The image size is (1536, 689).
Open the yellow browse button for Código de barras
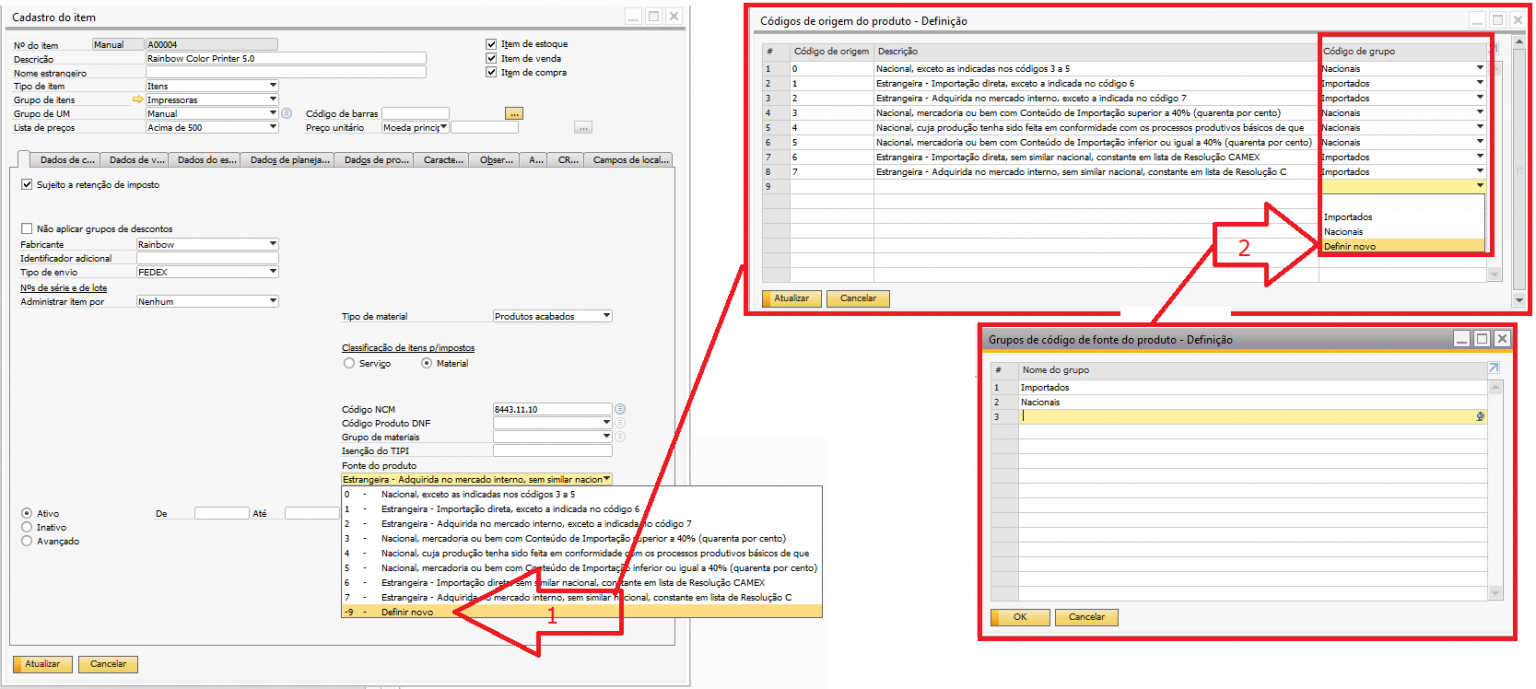pos(515,113)
